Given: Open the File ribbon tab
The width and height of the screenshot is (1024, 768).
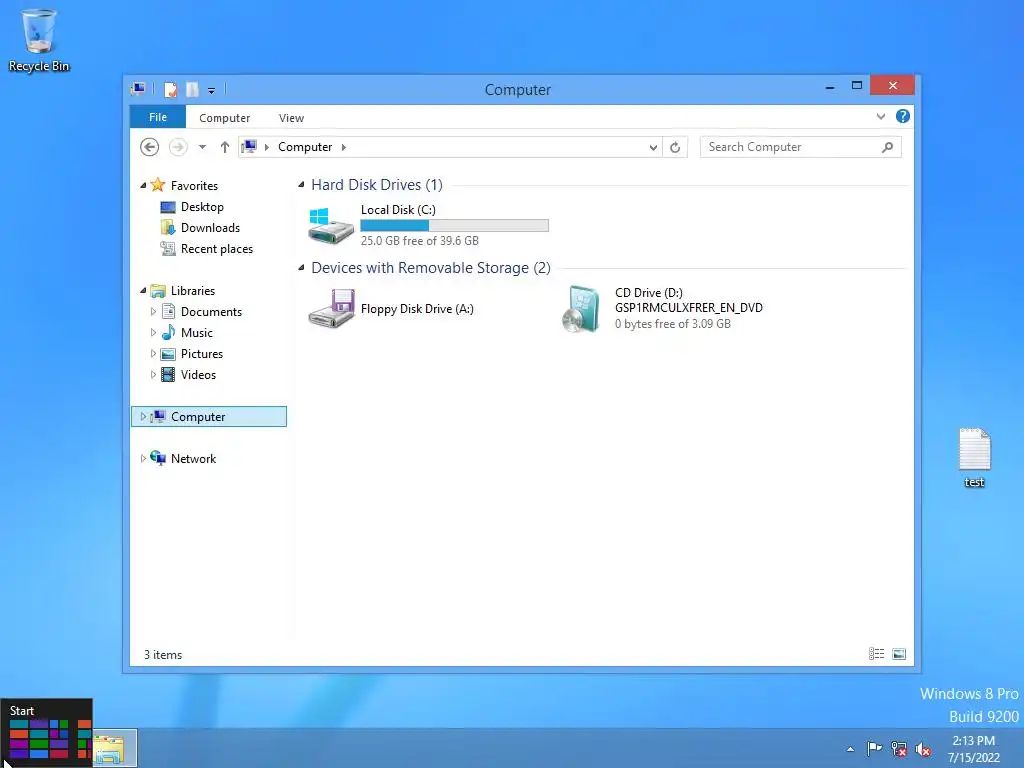Looking at the screenshot, I should [157, 117].
